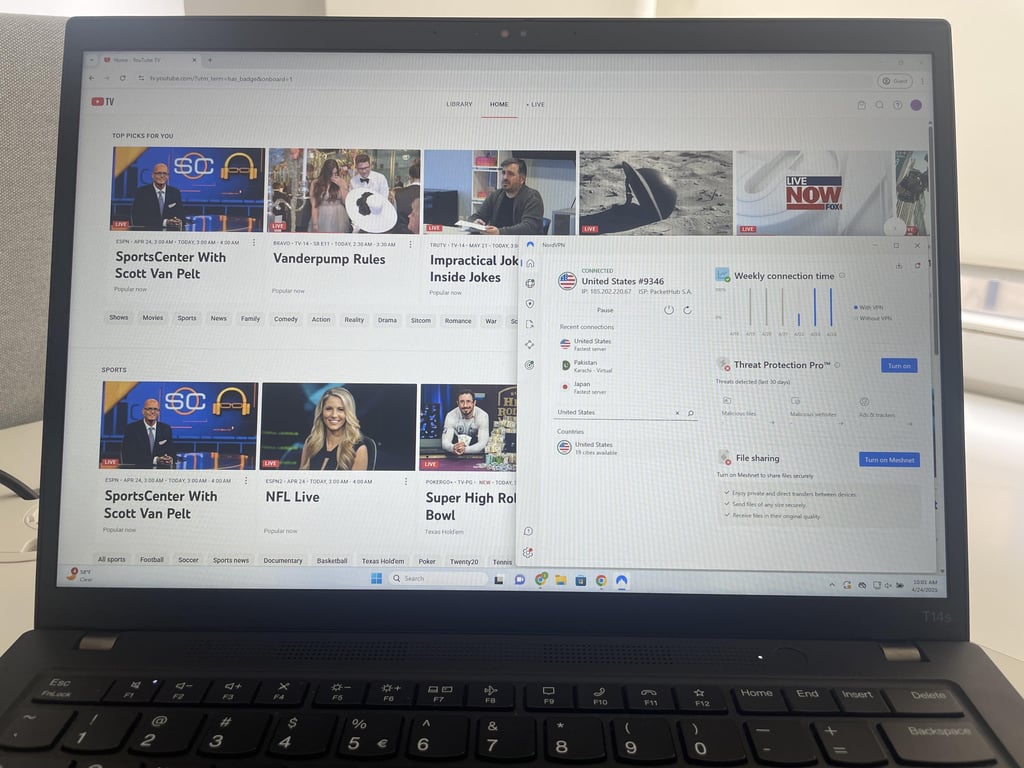
Task: Open the browser three-dot menu
Action: coord(922,81)
